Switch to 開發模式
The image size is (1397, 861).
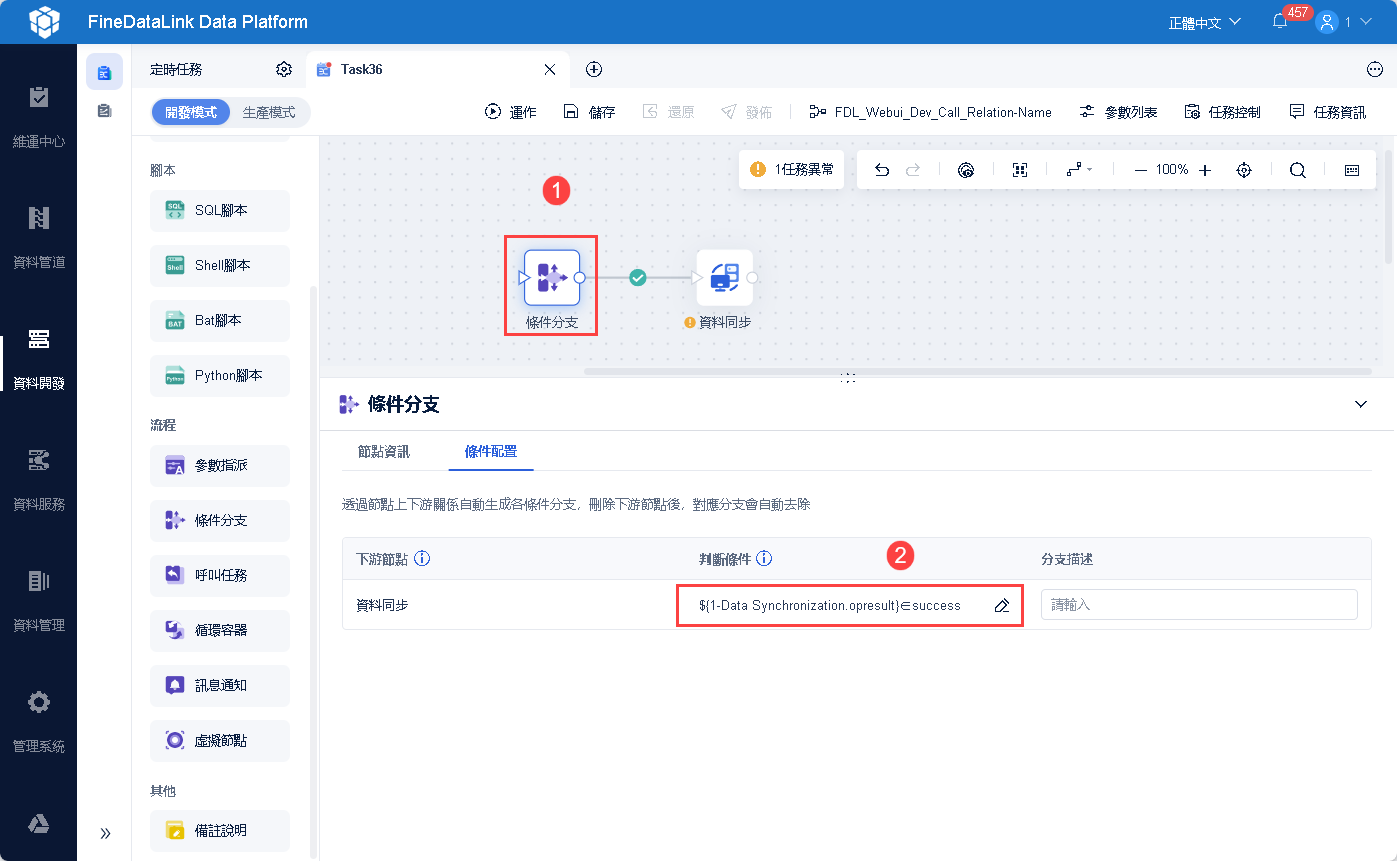(x=191, y=112)
